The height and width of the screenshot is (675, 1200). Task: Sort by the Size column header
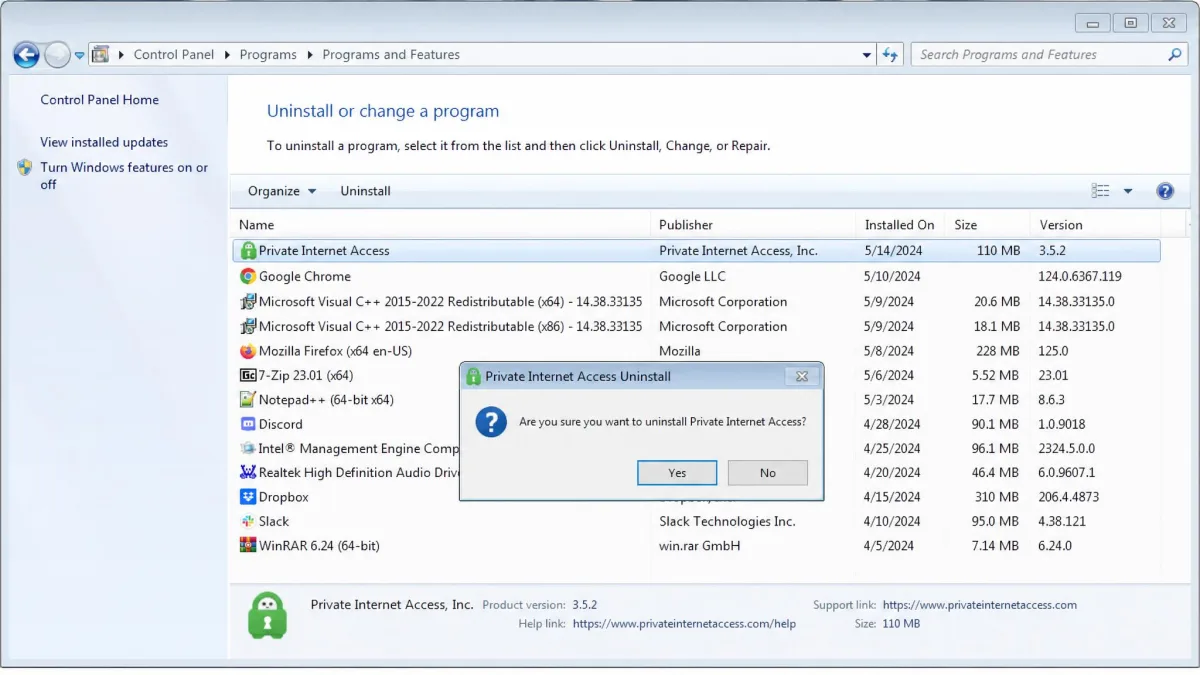(x=988, y=225)
